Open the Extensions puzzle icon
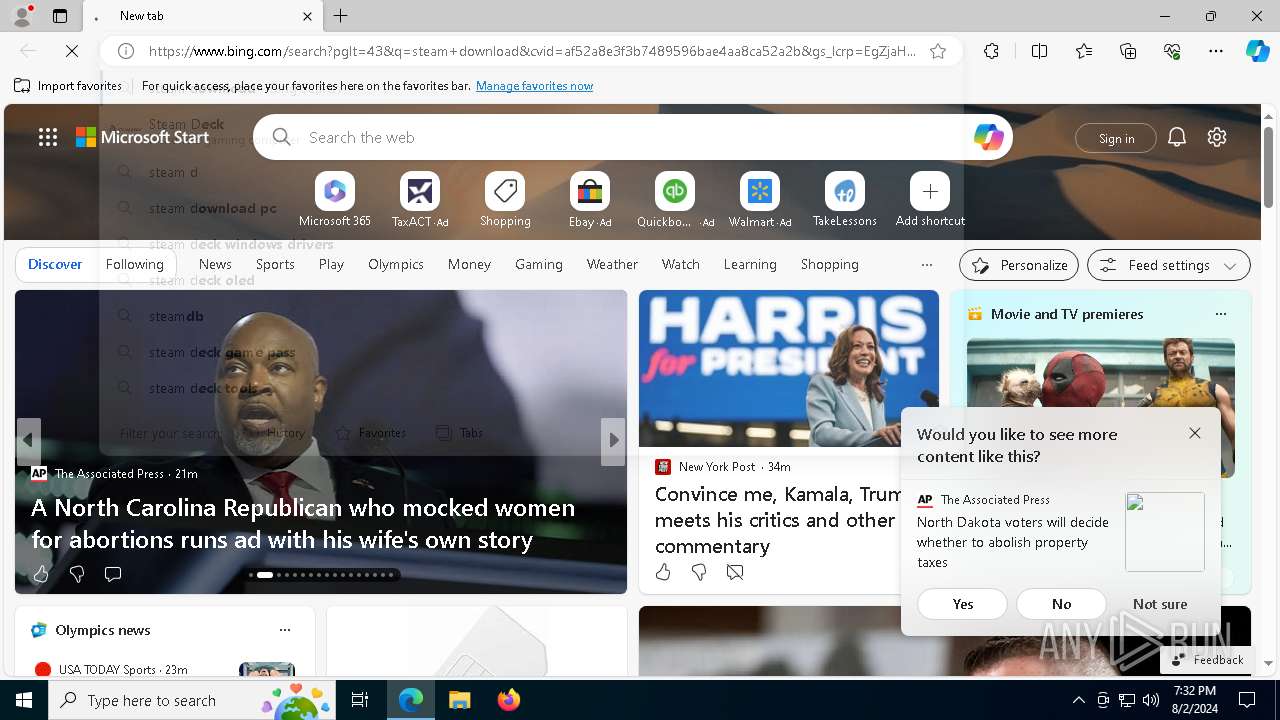The image size is (1280, 720). (991, 51)
